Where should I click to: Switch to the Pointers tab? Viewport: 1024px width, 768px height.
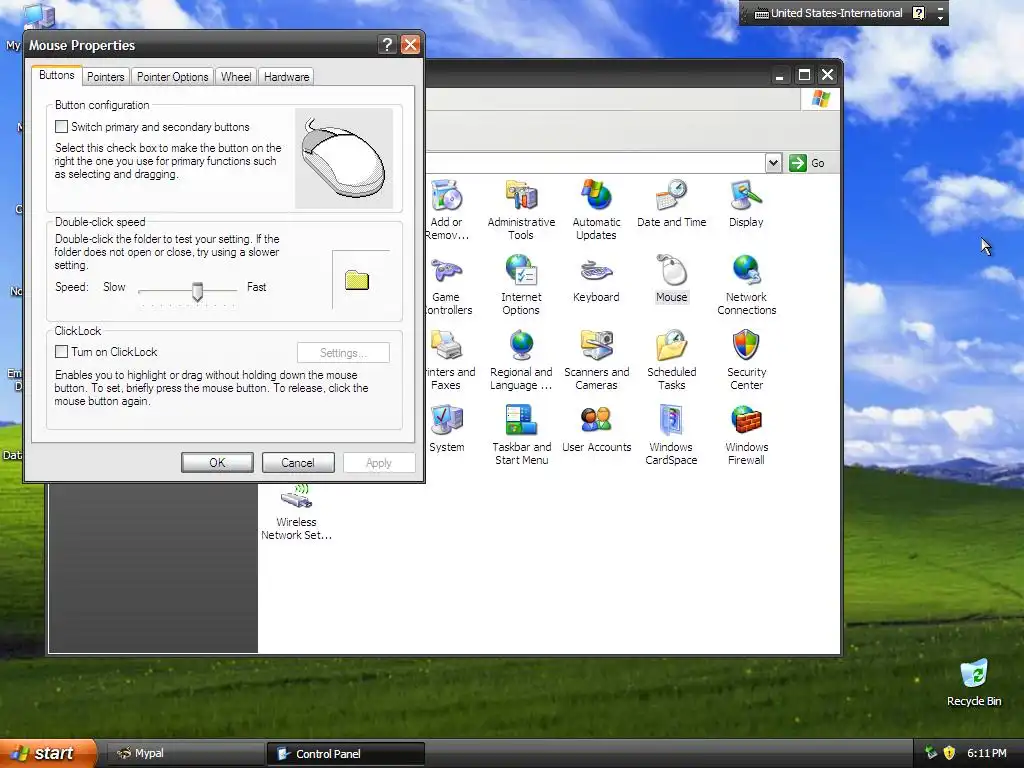point(105,76)
